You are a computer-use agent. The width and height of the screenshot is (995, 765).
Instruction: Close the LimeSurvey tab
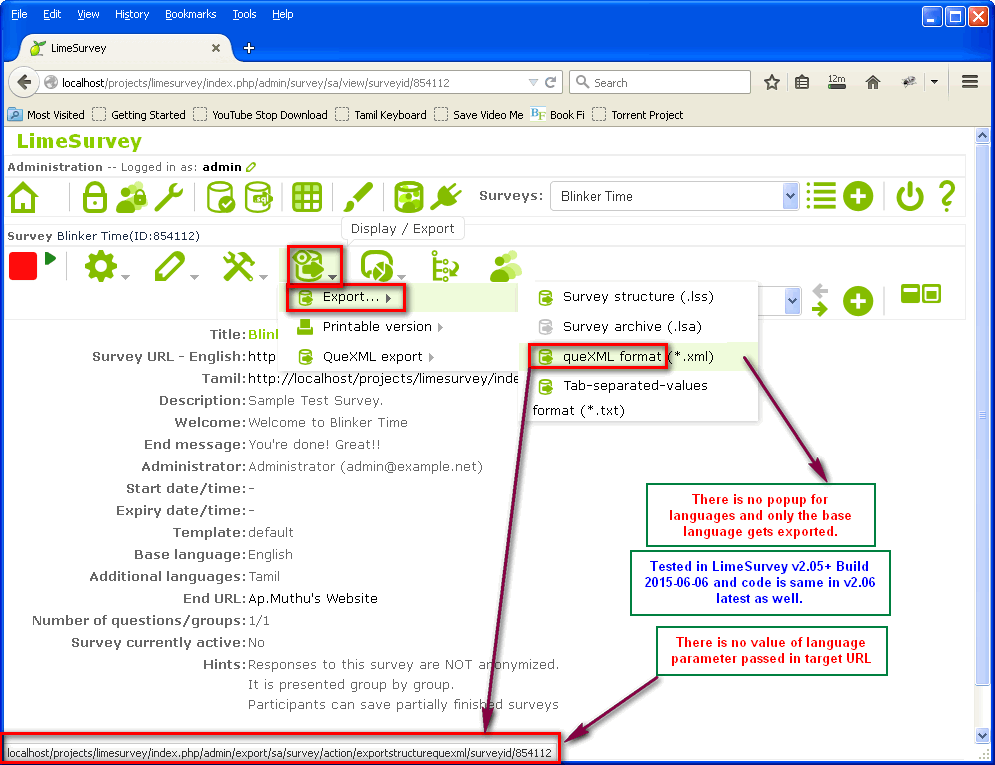216,48
